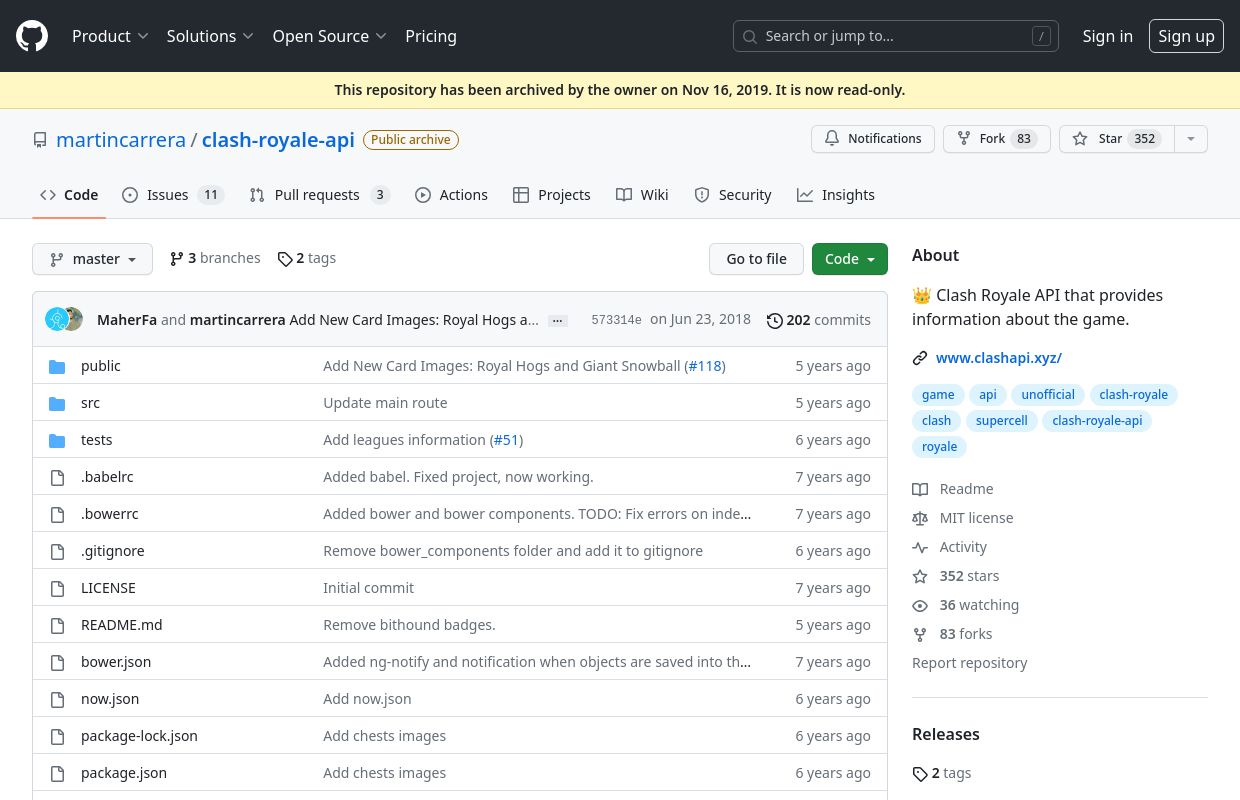The width and height of the screenshot is (1240, 800).
Task: Click the file icon beside .babelrc
Action: (57, 477)
